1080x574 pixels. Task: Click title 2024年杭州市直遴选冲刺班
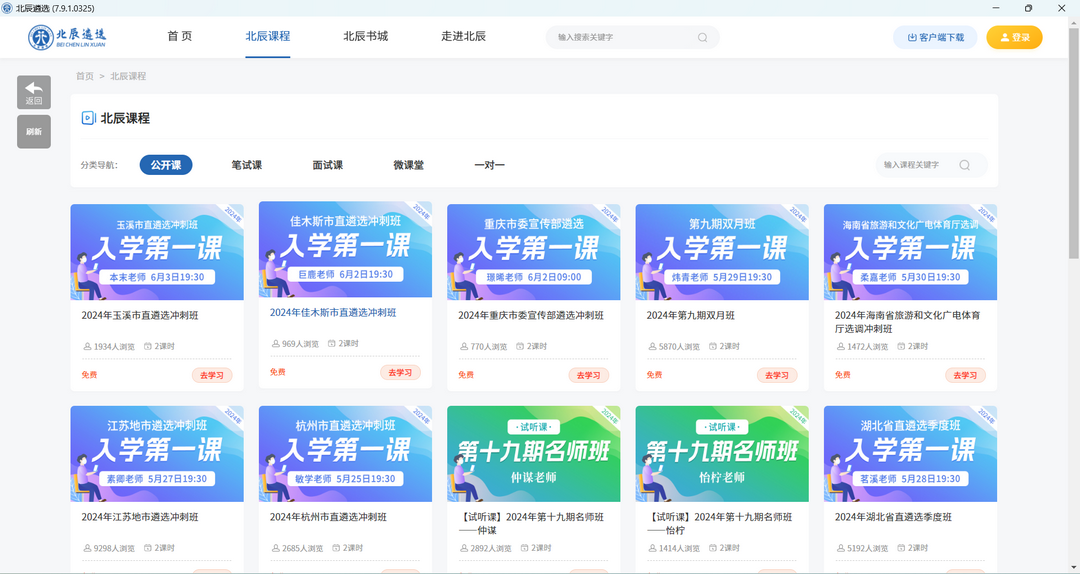328,517
